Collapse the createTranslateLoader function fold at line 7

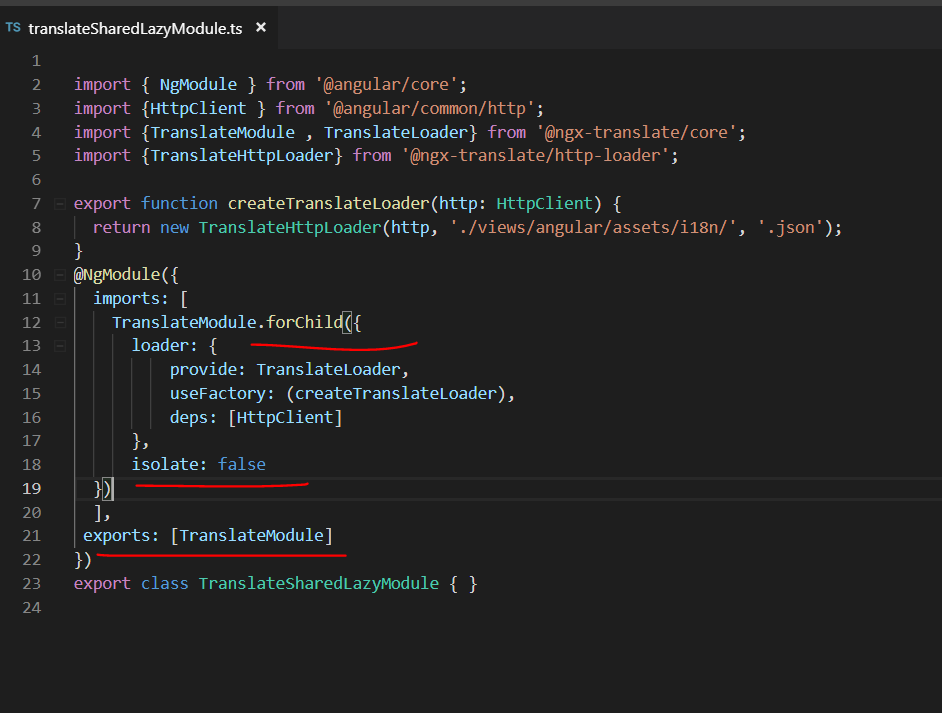[x=59, y=204]
